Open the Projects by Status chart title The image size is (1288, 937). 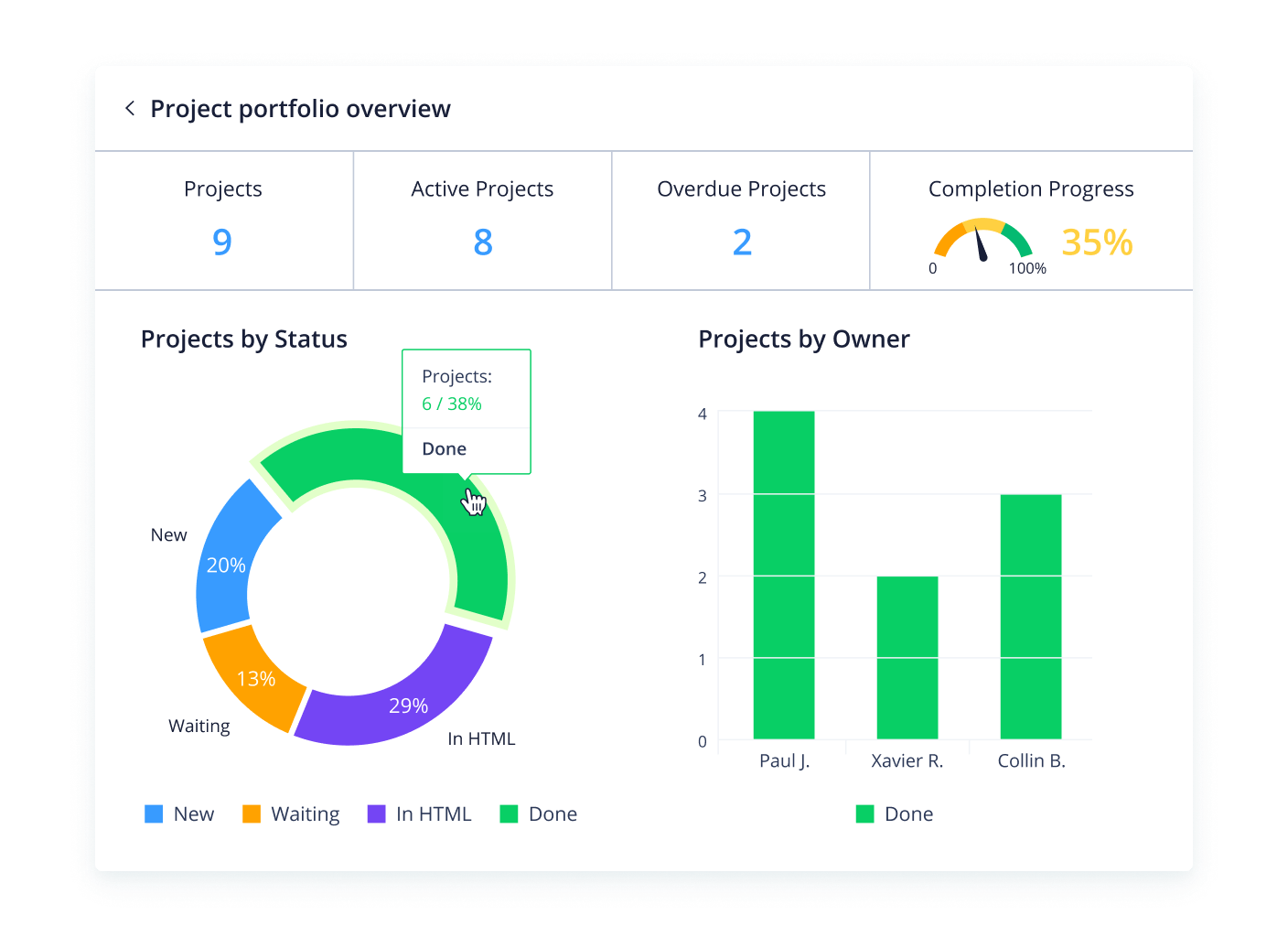click(243, 339)
